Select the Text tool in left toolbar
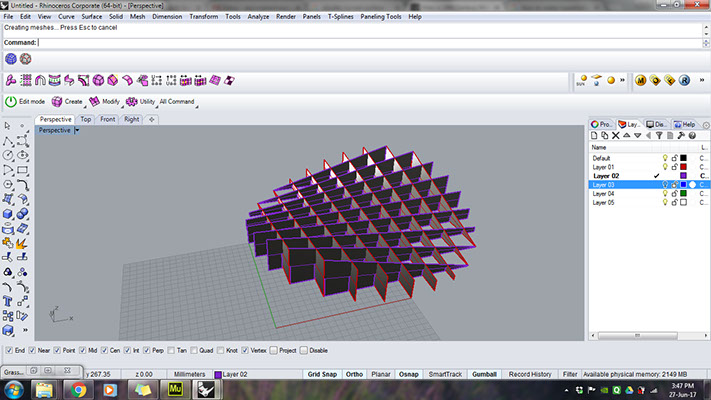The image size is (711, 400). [x=8, y=302]
